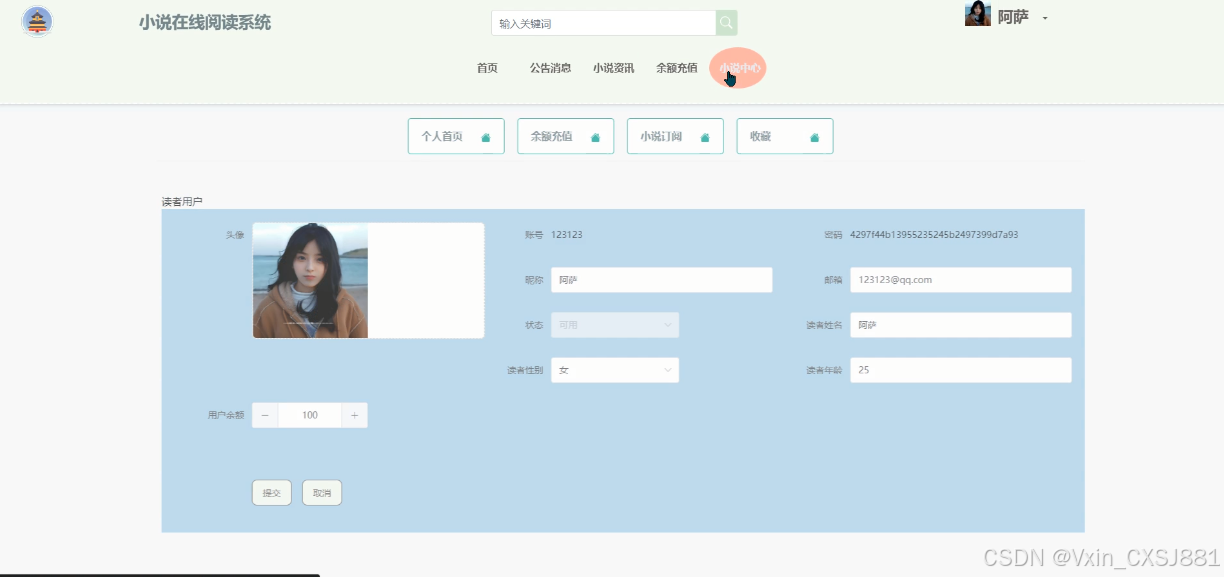
Task: Click the 邮箱 input with 123123@qq.com
Action: (961, 280)
